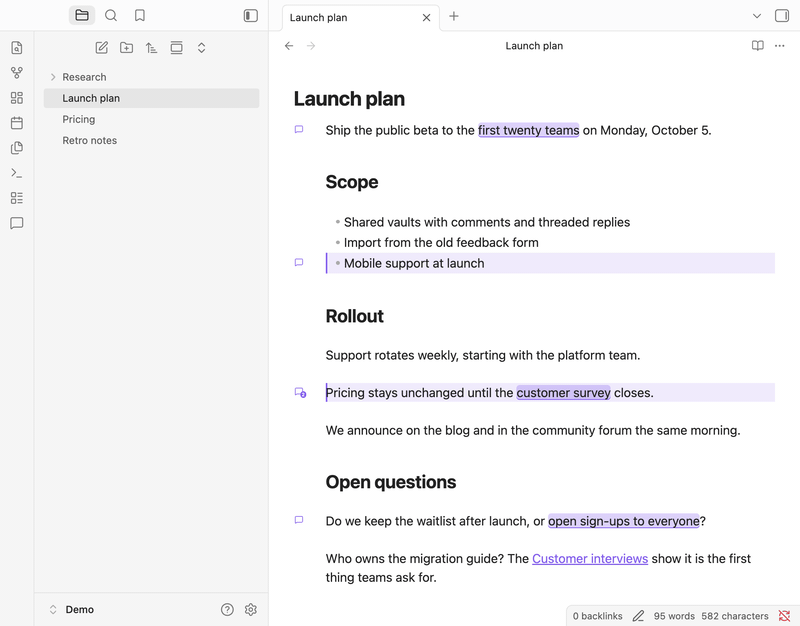Click 'We announce on the blog' paragraph
This screenshot has width=800, height=626.
[533, 431]
